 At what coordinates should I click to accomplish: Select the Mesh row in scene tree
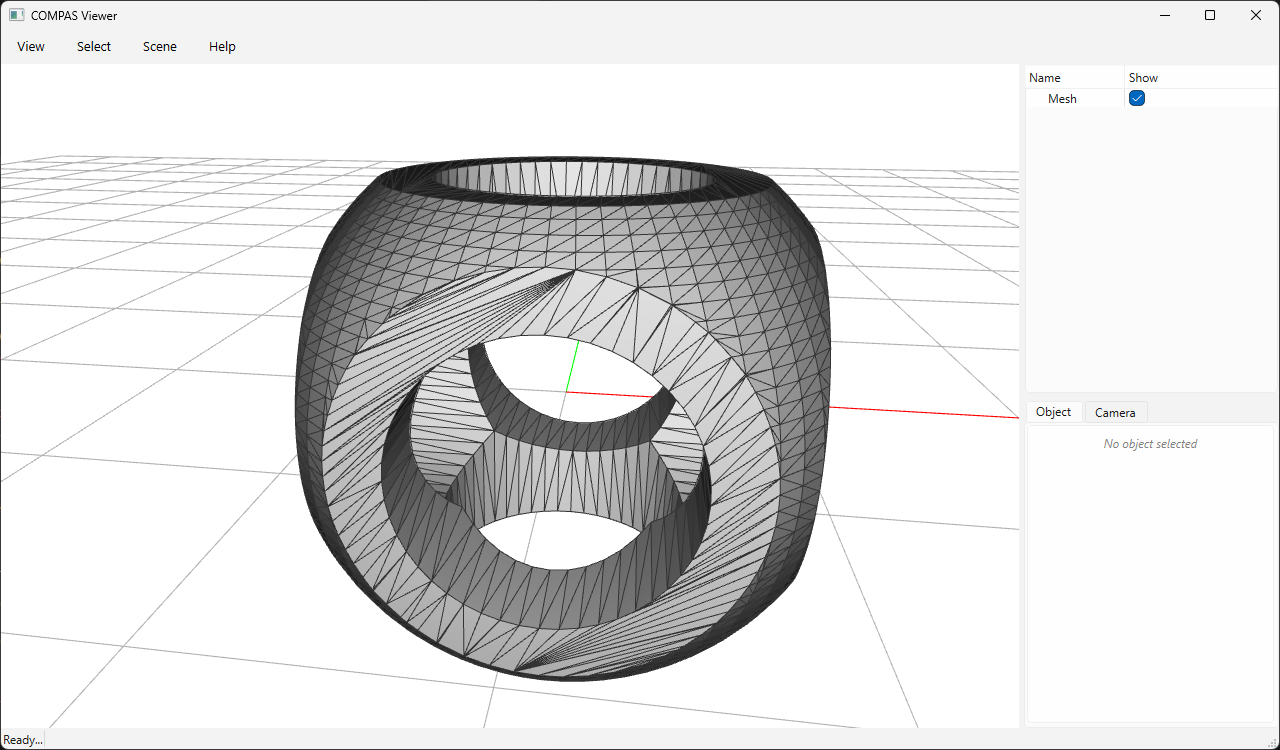point(1152,98)
